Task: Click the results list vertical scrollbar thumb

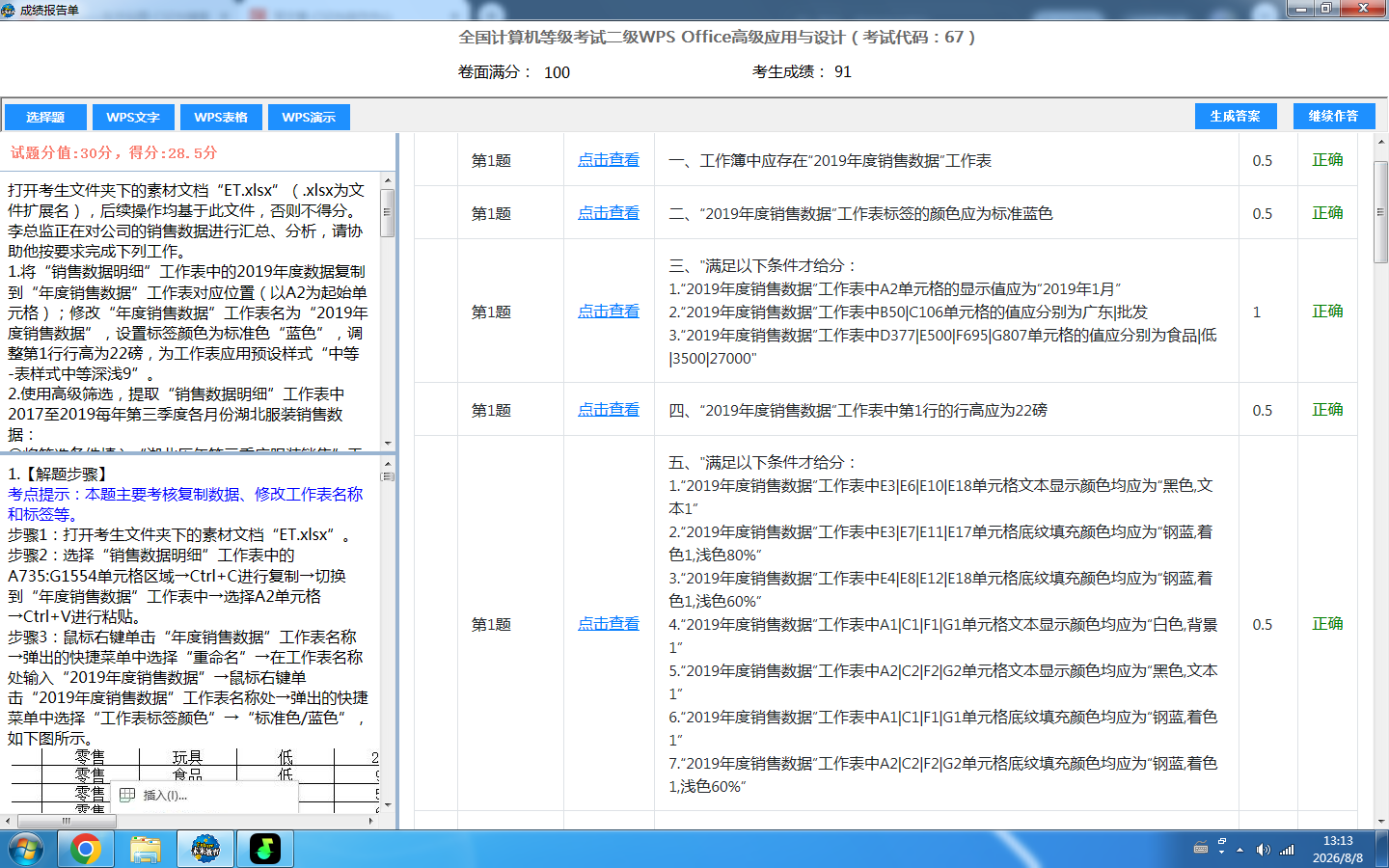Action: [x=1381, y=211]
